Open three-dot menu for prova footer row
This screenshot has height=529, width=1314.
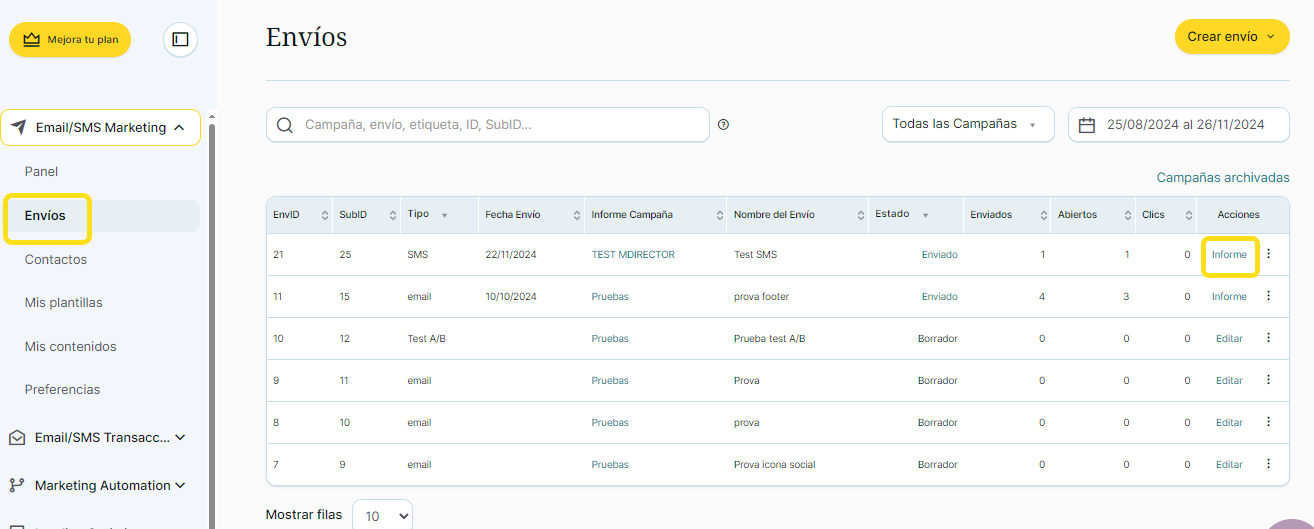[x=1268, y=296]
